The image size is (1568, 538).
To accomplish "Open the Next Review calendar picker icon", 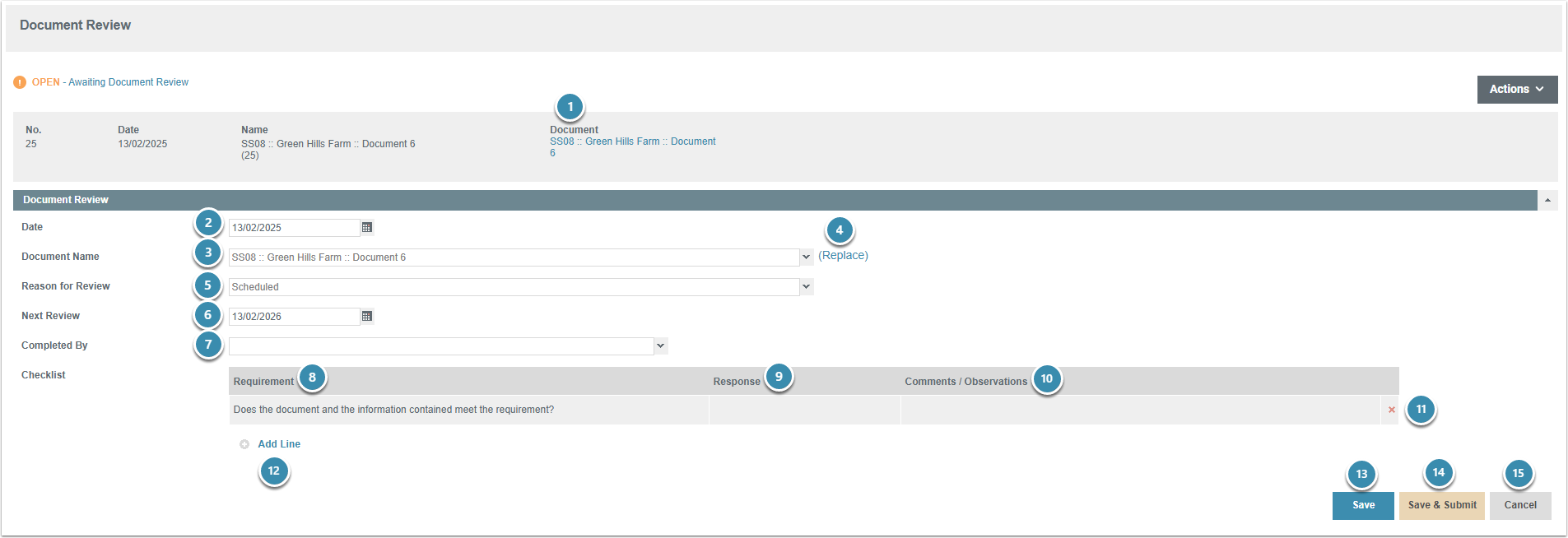I will 367,317.
